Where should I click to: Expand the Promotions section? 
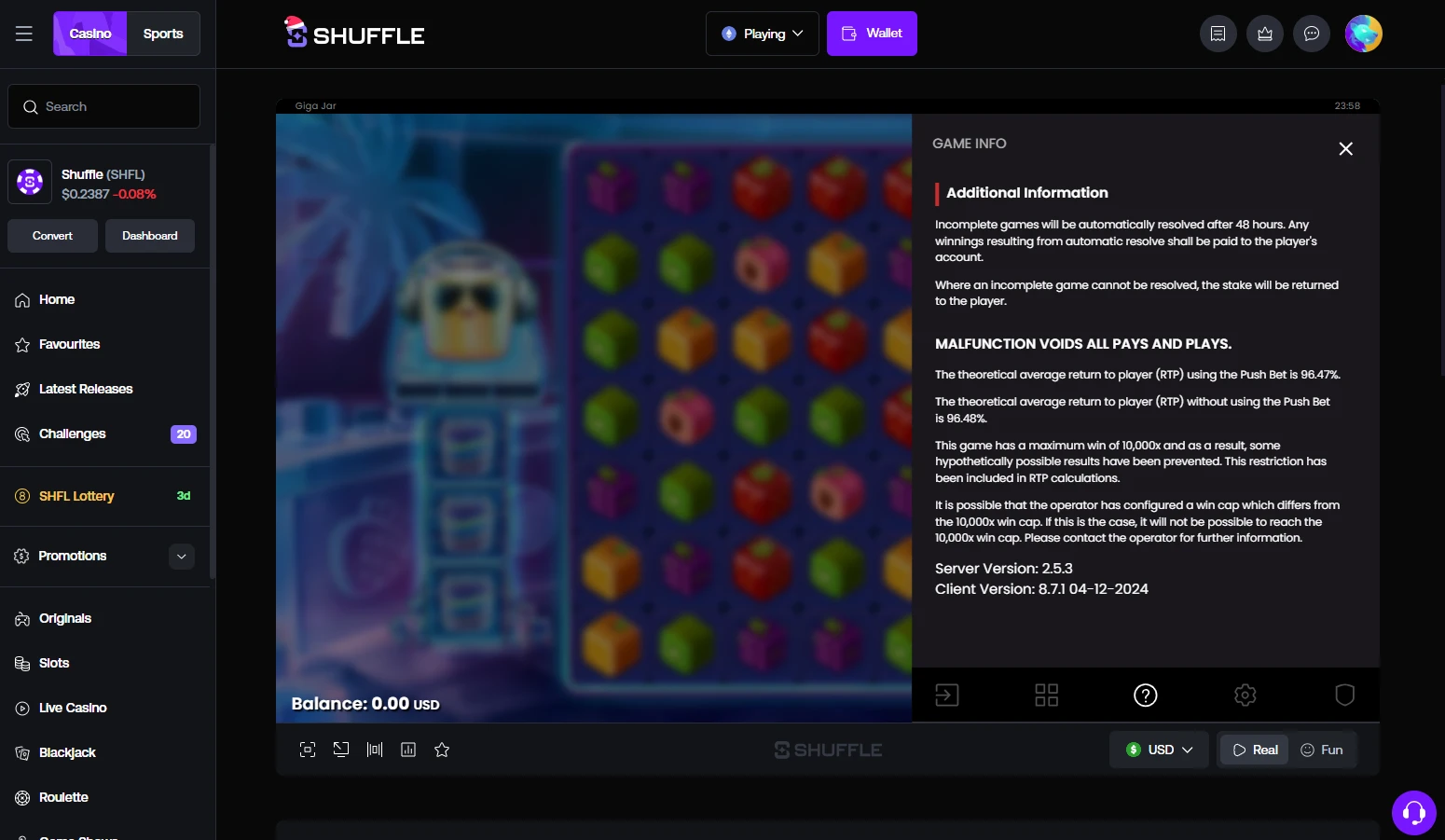(x=182, y=557)
